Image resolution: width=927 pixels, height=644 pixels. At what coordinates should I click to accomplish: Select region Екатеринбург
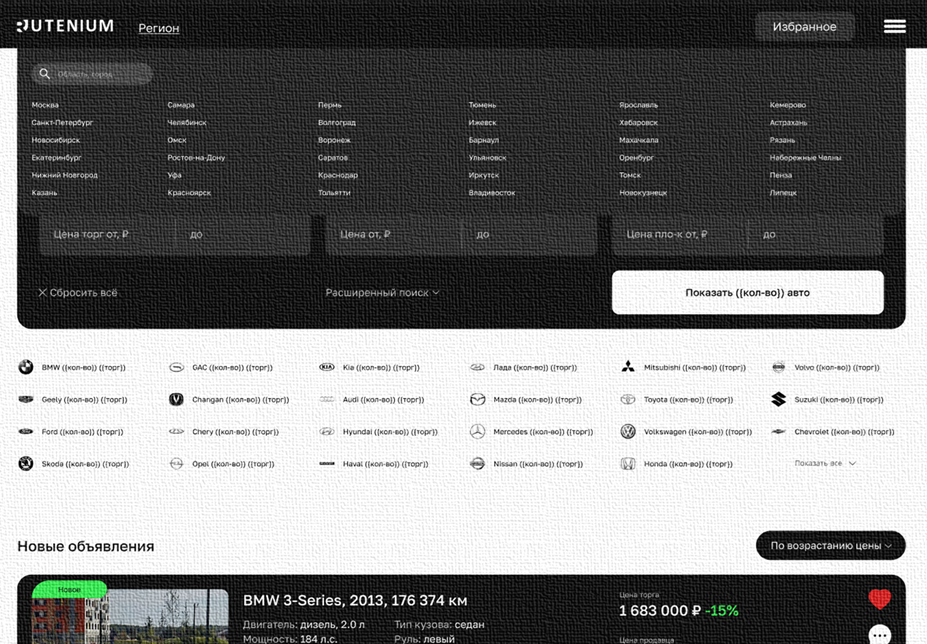tap(56, 158)
